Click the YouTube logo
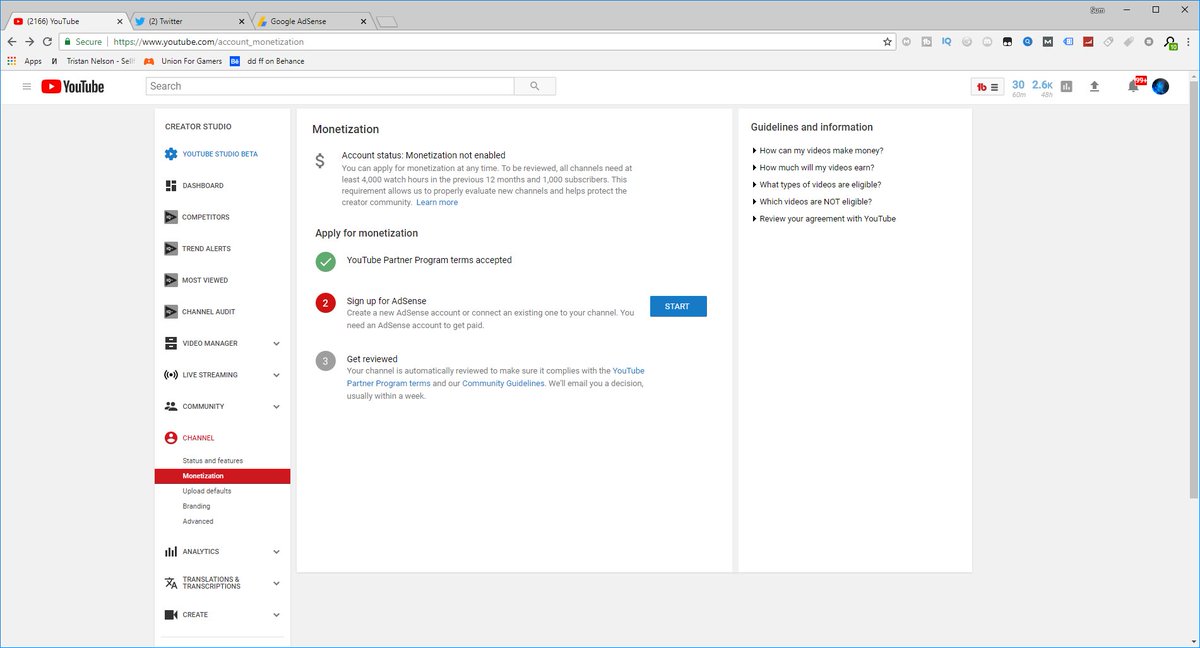Viewport: 1200px width, 648px height. pyautogui.click(x=73, y=87)
